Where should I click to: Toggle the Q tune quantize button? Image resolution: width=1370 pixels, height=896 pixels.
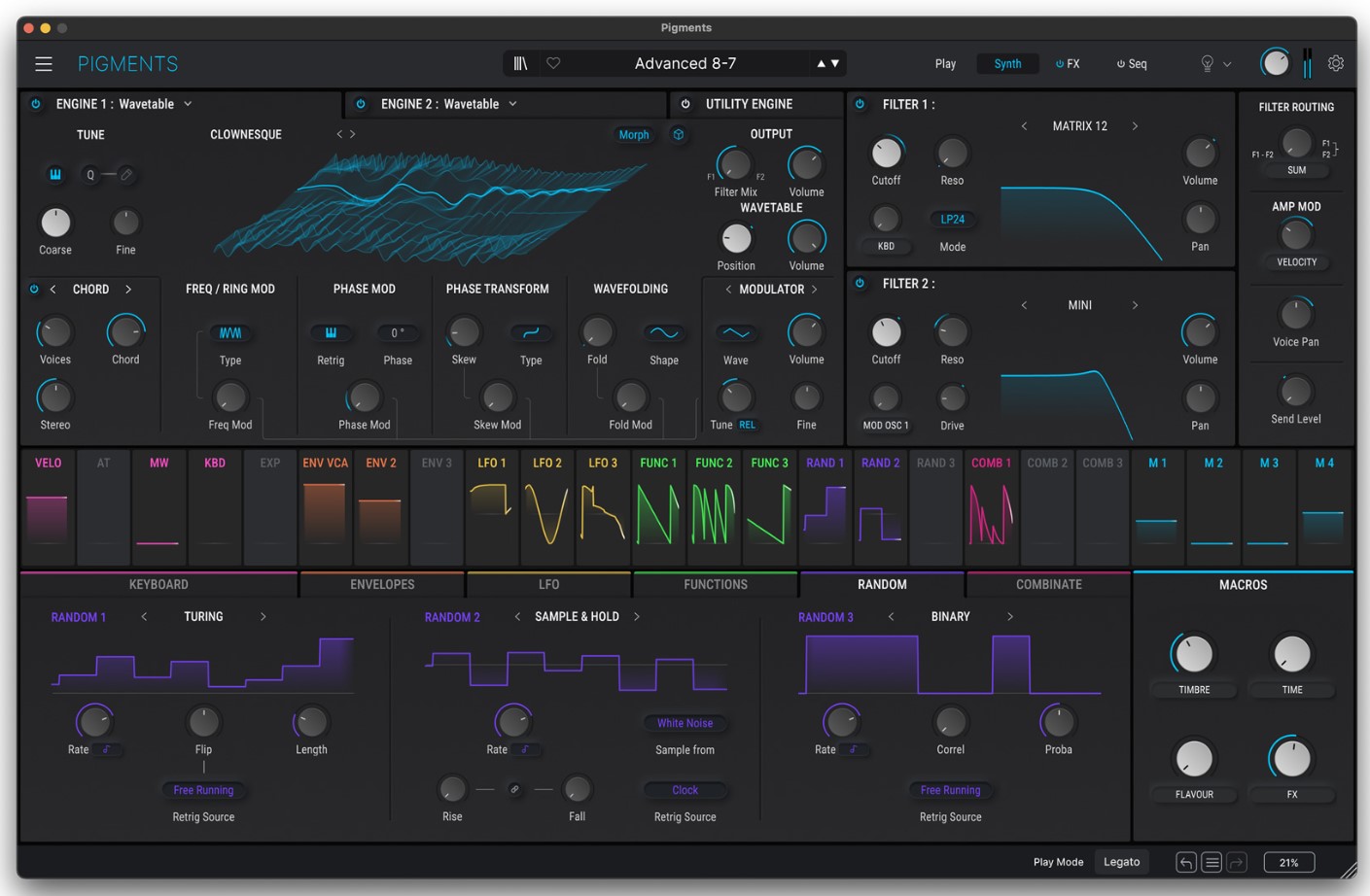[x=90, y=175]
